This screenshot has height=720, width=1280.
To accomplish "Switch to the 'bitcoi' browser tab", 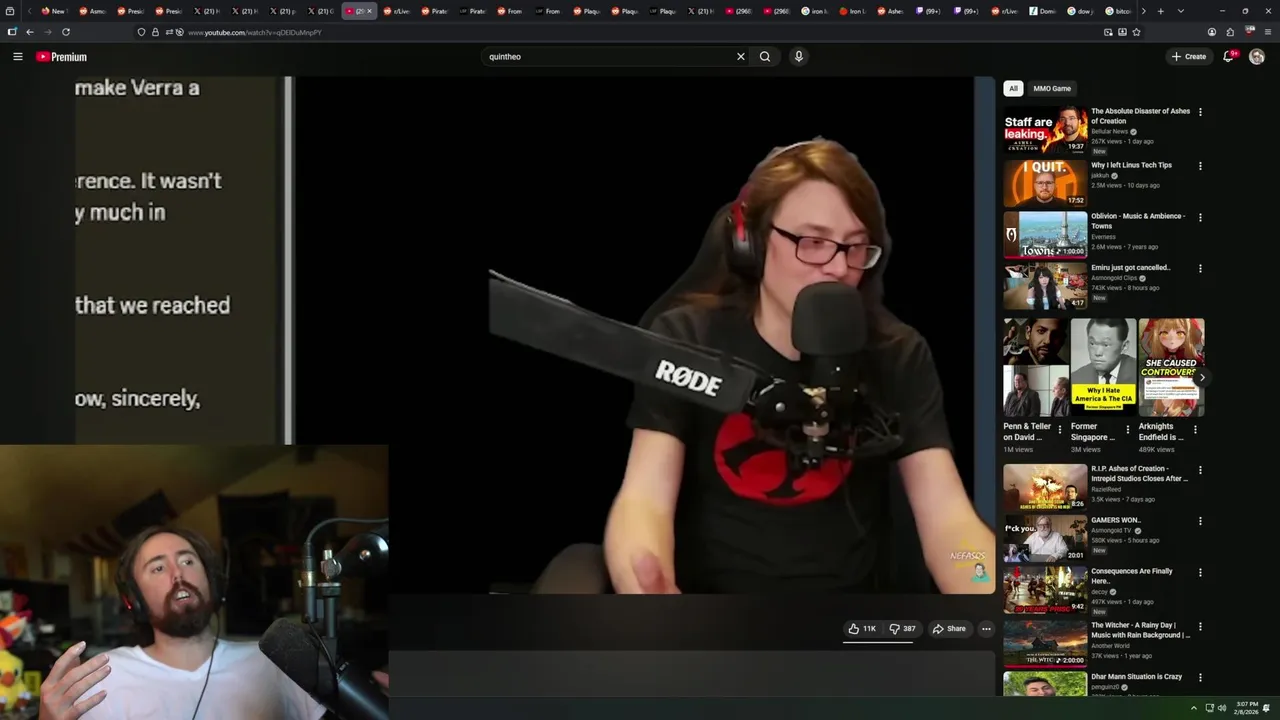I will click(1120, 11).
